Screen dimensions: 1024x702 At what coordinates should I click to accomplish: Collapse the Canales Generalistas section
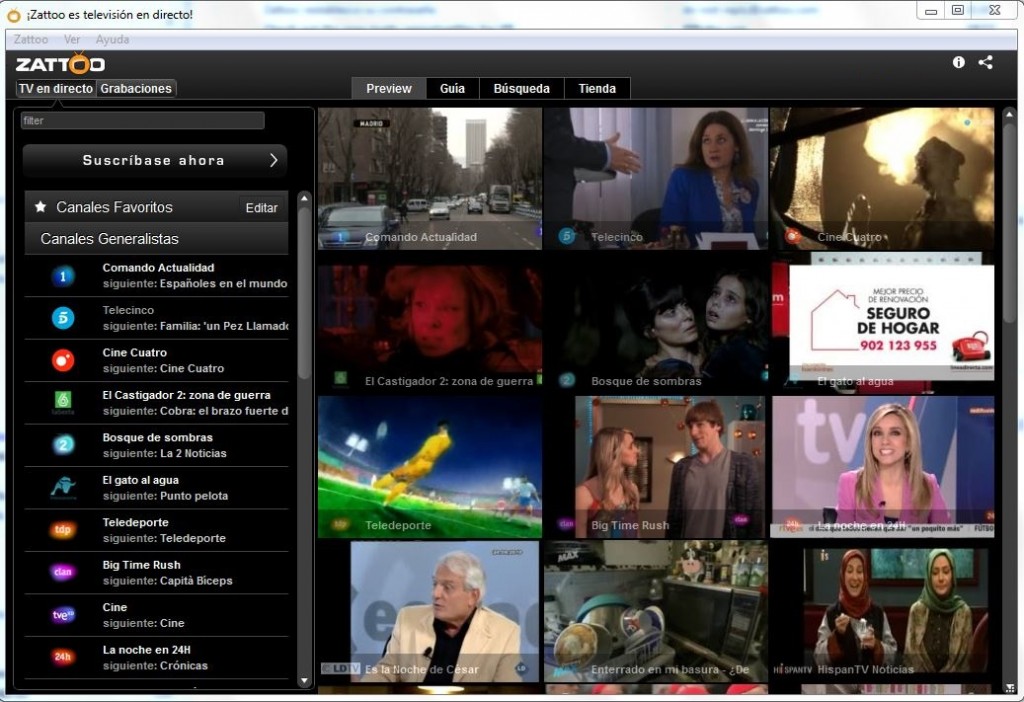click(110, 239)
